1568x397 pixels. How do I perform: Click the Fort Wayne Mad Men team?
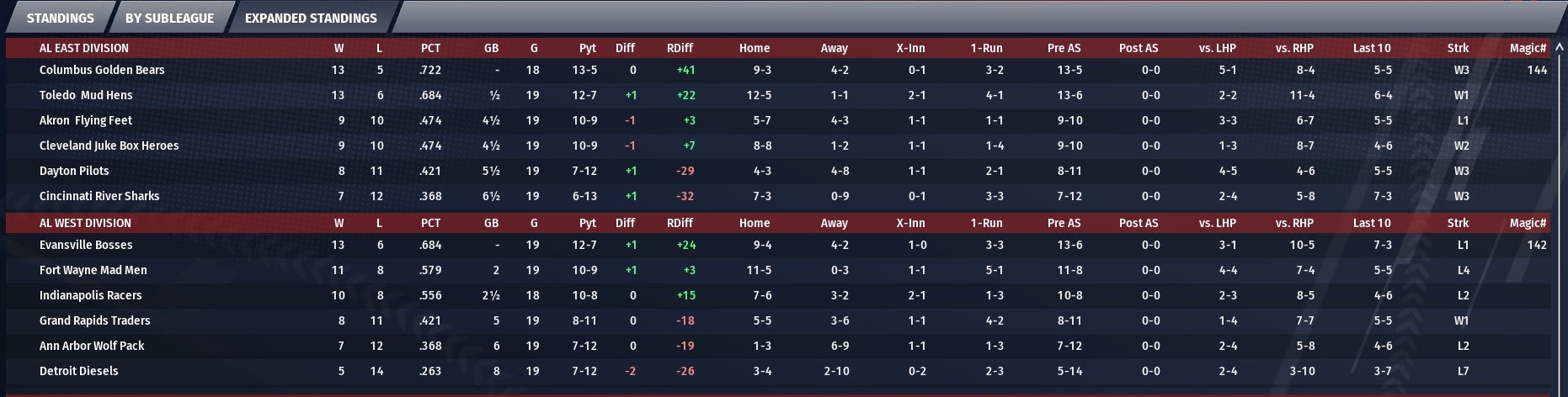(x=93, y=270)
